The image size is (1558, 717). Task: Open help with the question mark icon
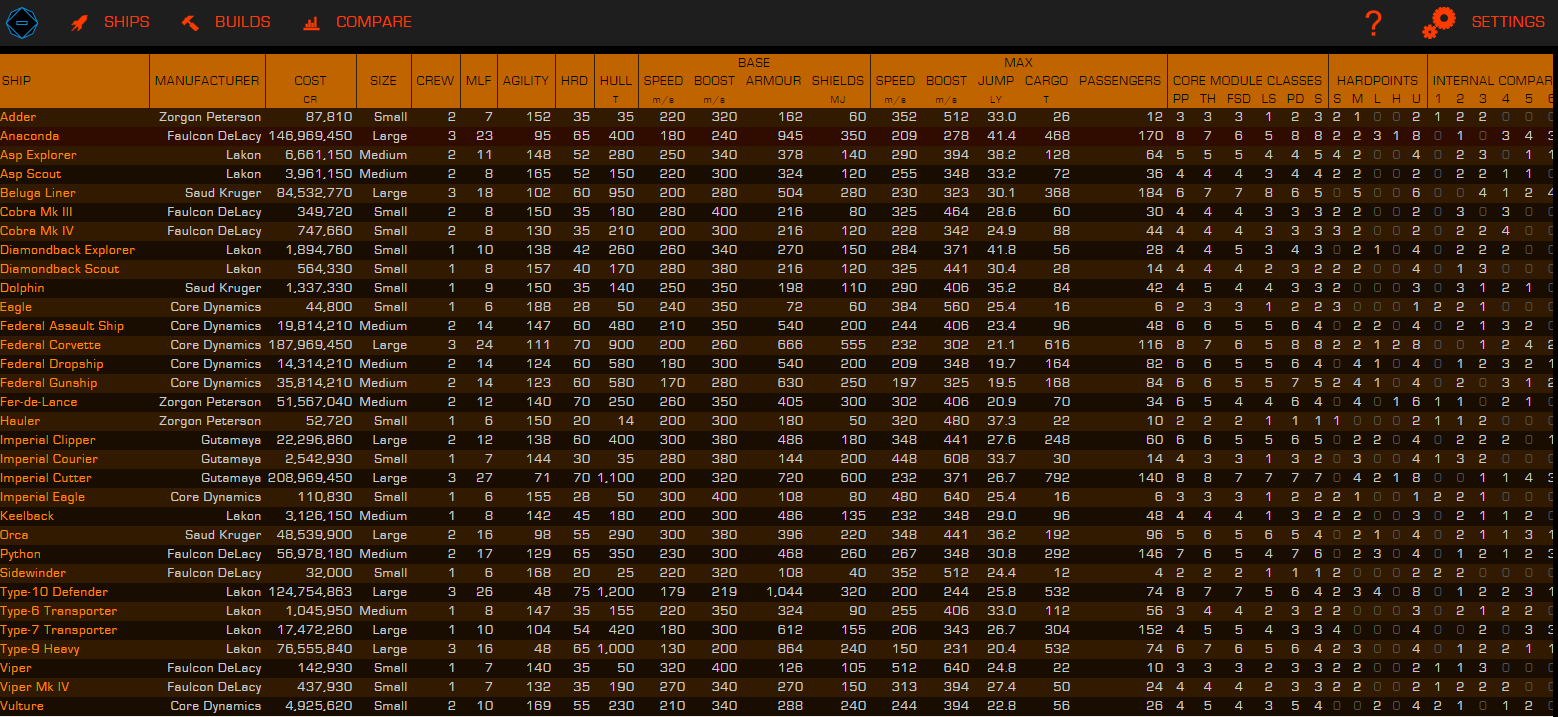(x=1373, y=22)
